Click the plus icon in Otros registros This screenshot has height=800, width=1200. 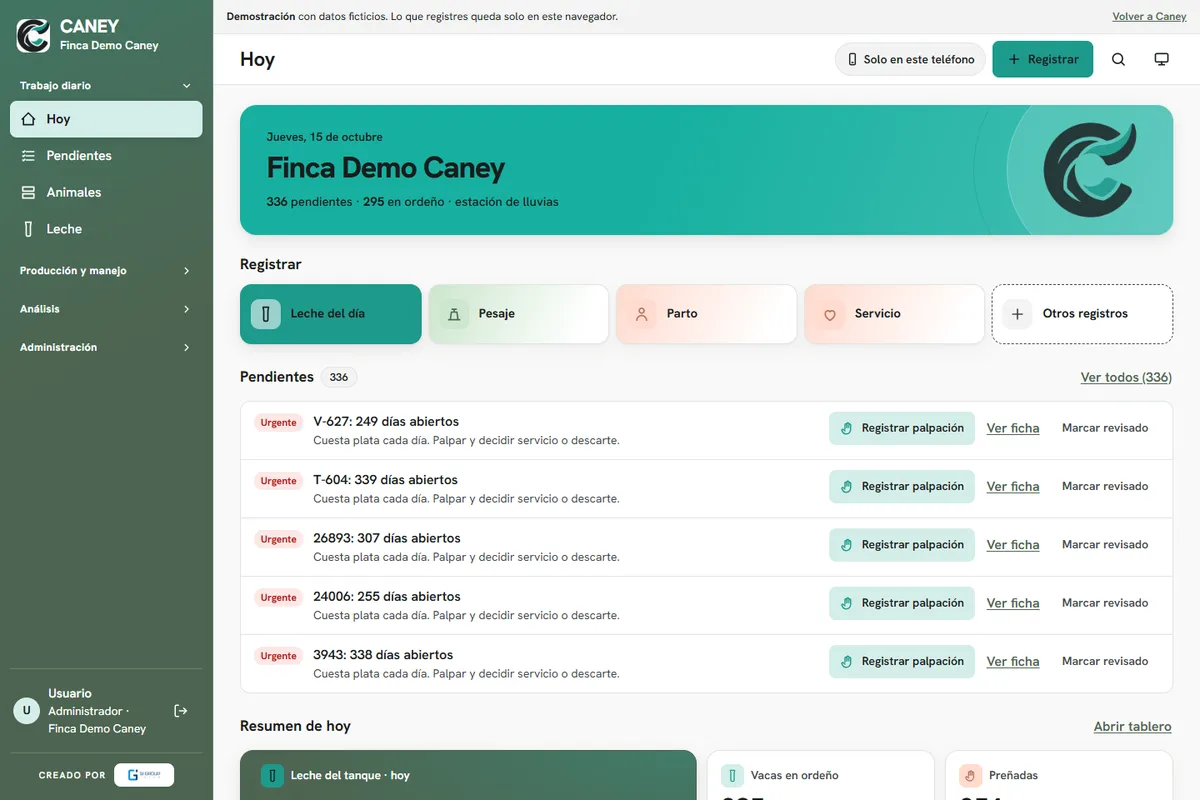(x=1018, y=314)
